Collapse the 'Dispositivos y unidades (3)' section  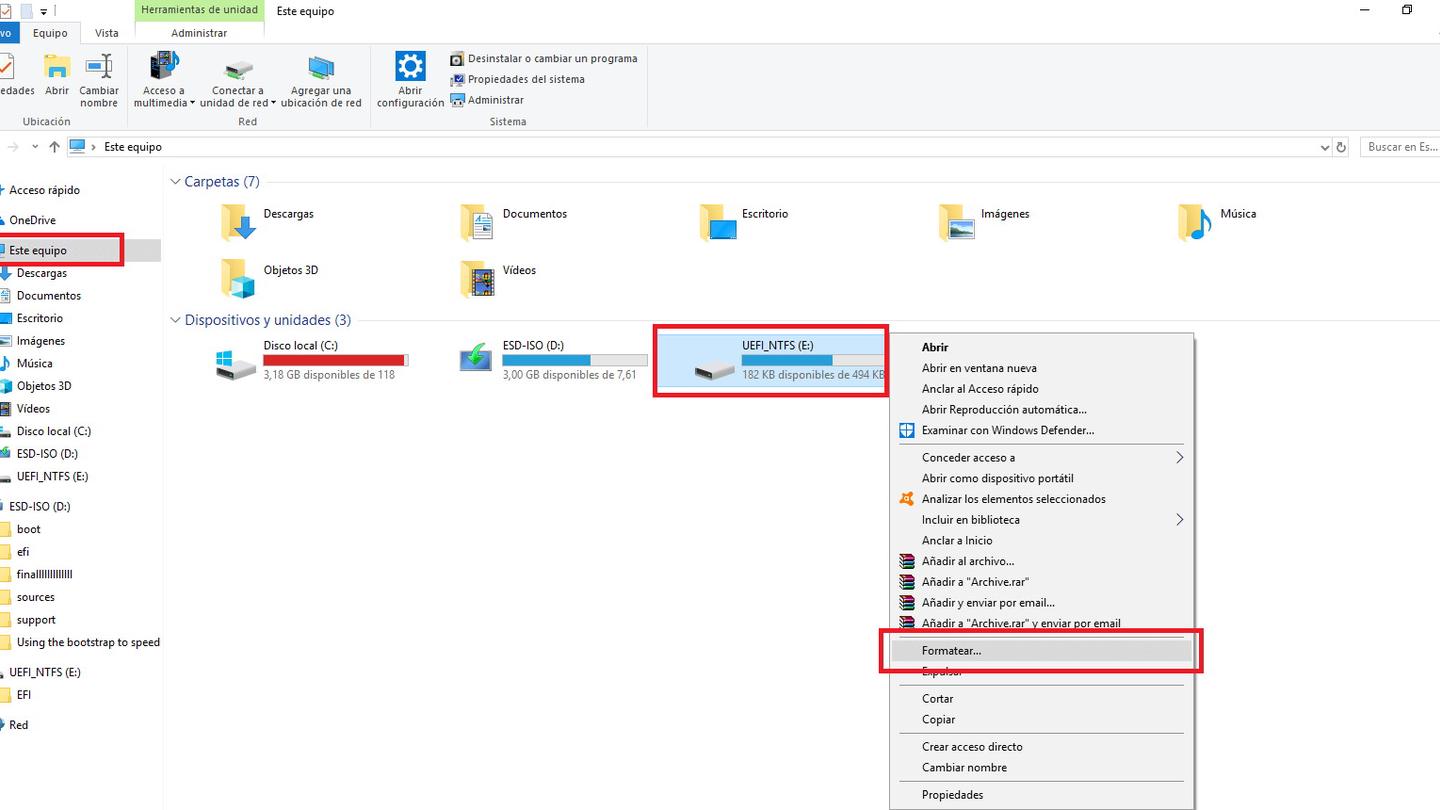coord(175,320)
